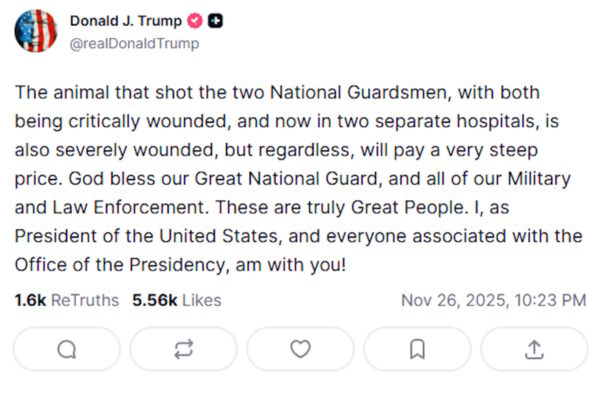Open the Nov 26, 2025 timestamp
This screenshot has height=400, width=600.
point(493,300)
